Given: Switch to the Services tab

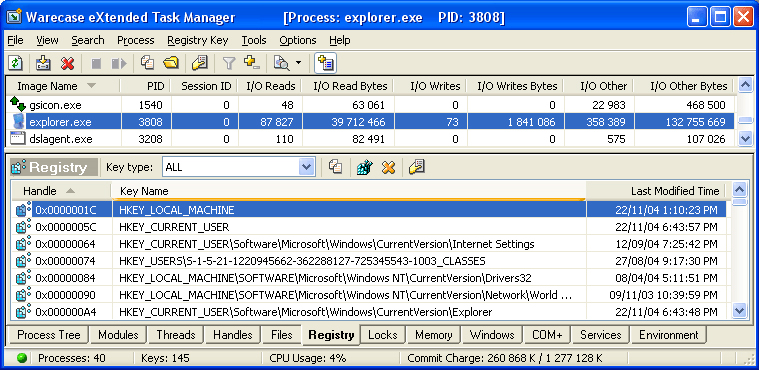Looking at the screenshot, I should [600, 335].
